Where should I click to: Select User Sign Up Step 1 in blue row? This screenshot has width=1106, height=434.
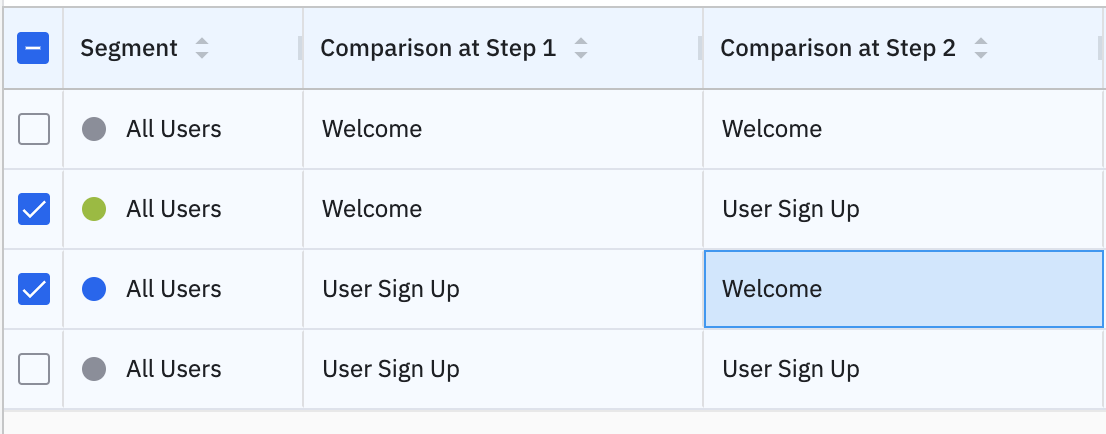point(391,289)
